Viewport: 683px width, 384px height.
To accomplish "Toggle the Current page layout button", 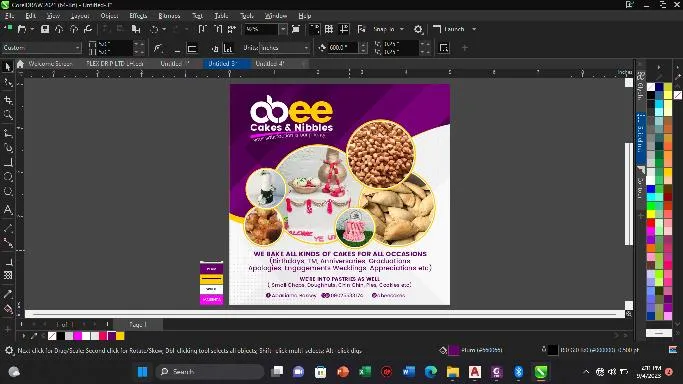I will coord(228,48).
